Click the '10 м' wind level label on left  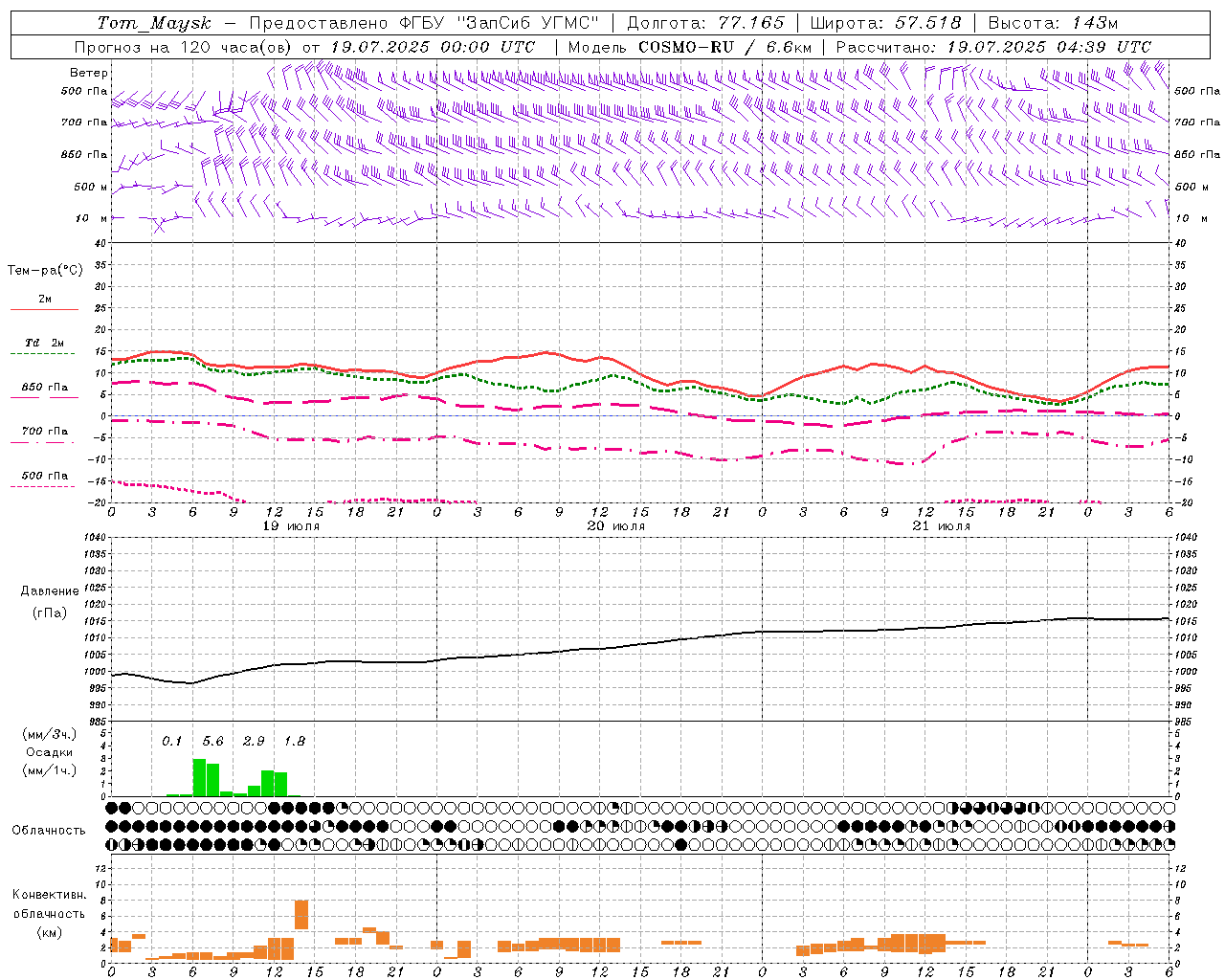point(91,218)
